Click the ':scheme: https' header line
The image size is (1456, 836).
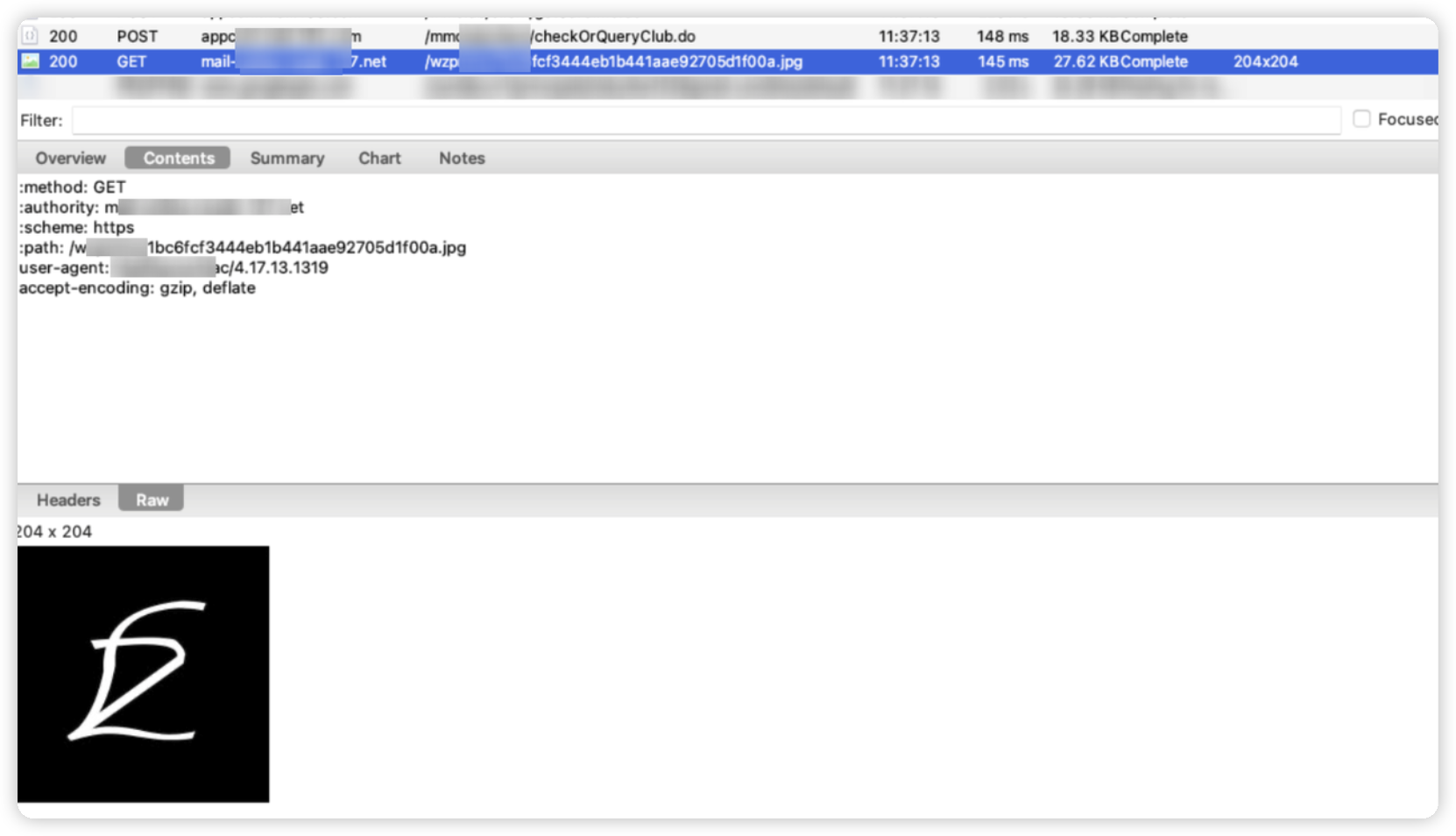(x=77, y=227)
